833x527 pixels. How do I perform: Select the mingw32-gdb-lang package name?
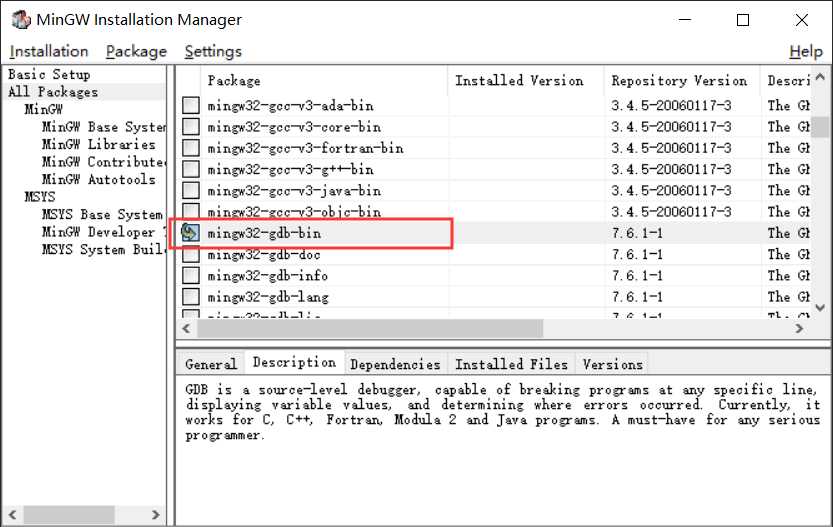(268, 297)
